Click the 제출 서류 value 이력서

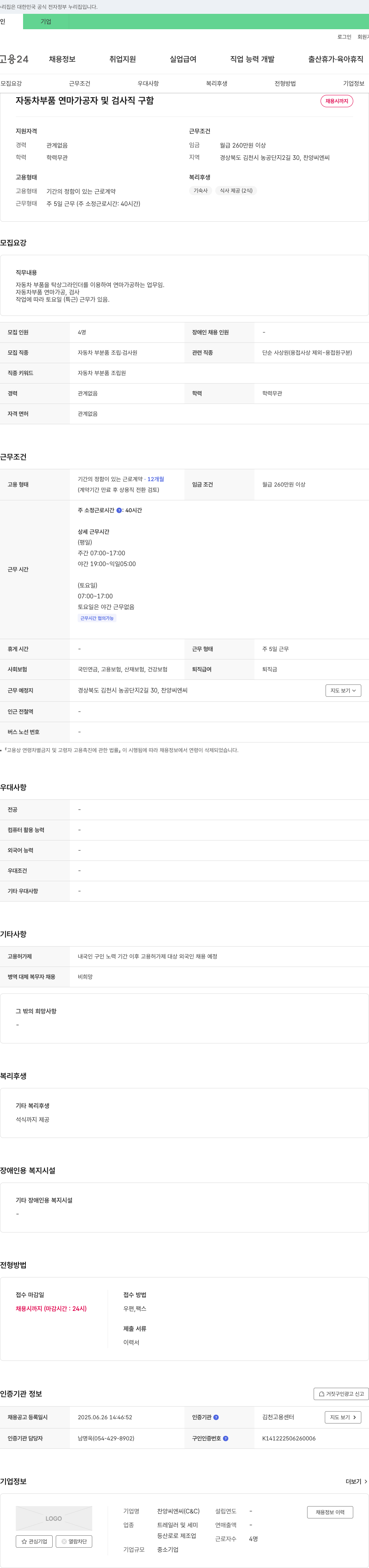tap(131, 1342)
